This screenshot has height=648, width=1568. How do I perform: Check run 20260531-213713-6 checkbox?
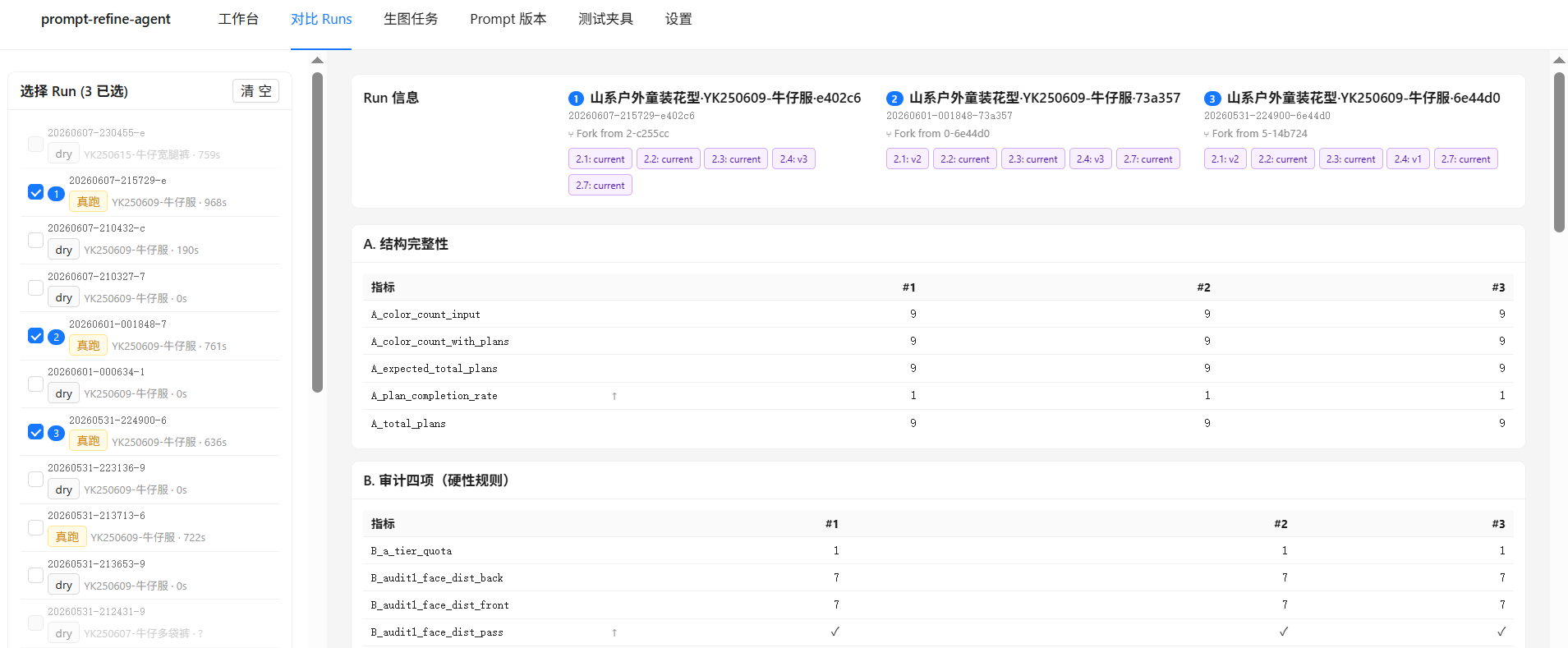35,527
